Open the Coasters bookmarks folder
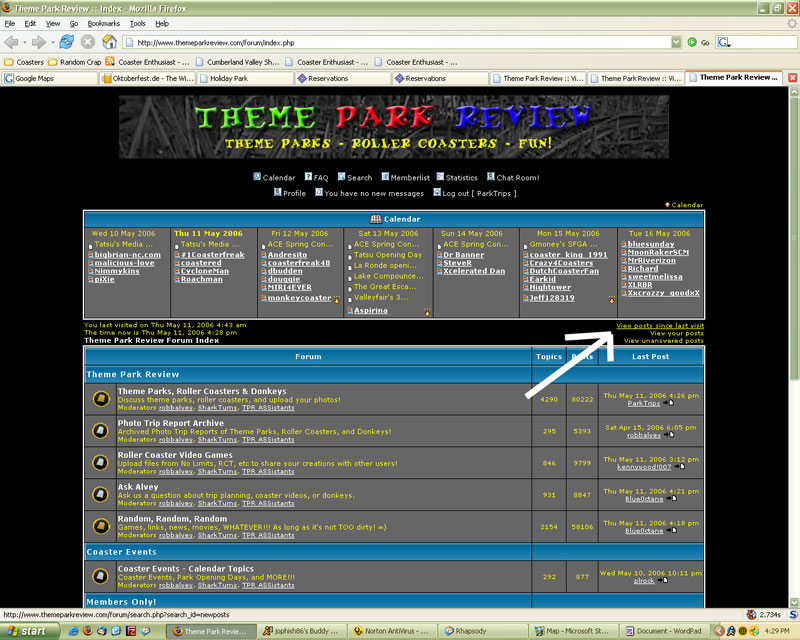The image size is (800, 640). click(x=24, y=62)
